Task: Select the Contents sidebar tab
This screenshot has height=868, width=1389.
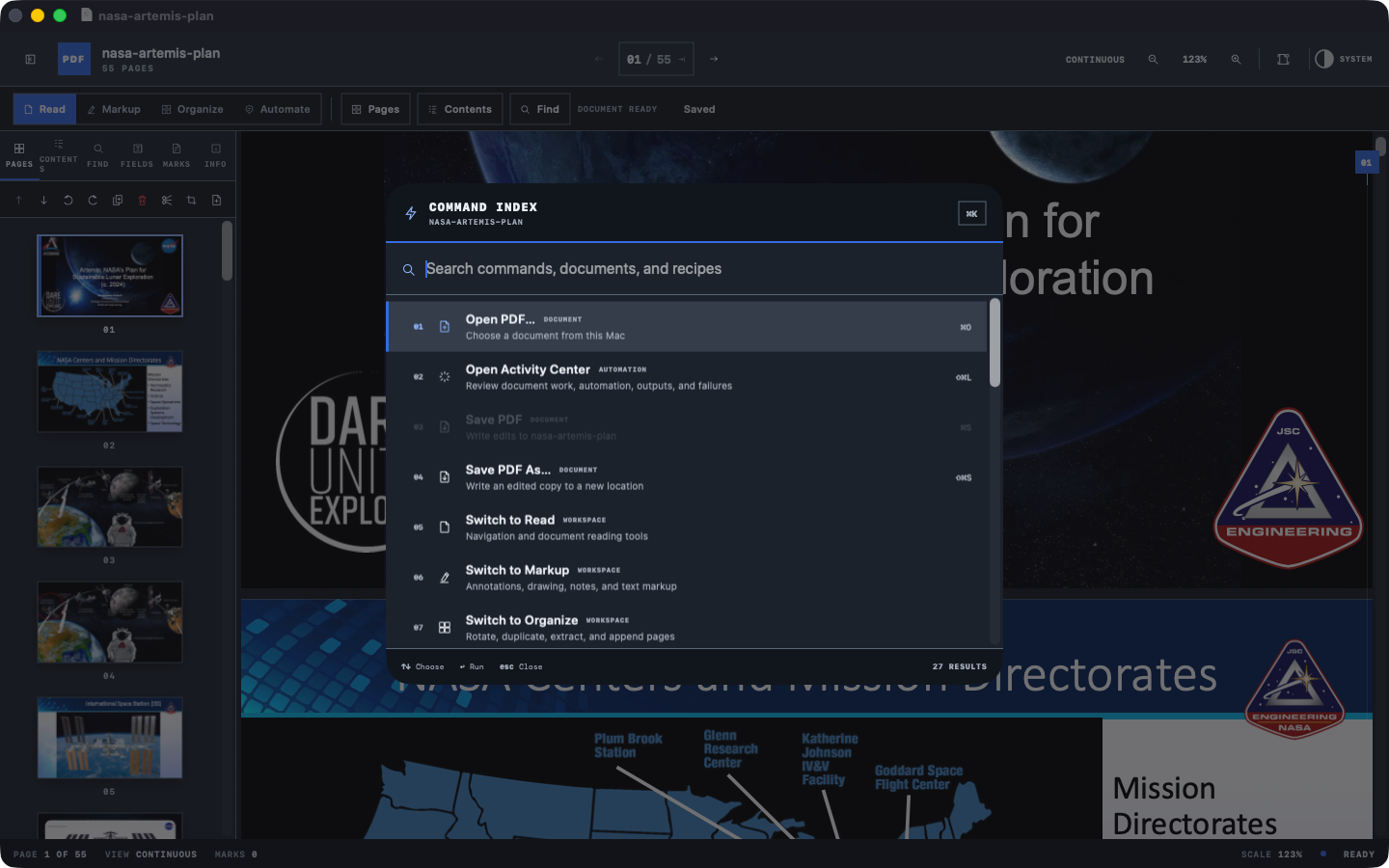Action: tap(59, 154)
